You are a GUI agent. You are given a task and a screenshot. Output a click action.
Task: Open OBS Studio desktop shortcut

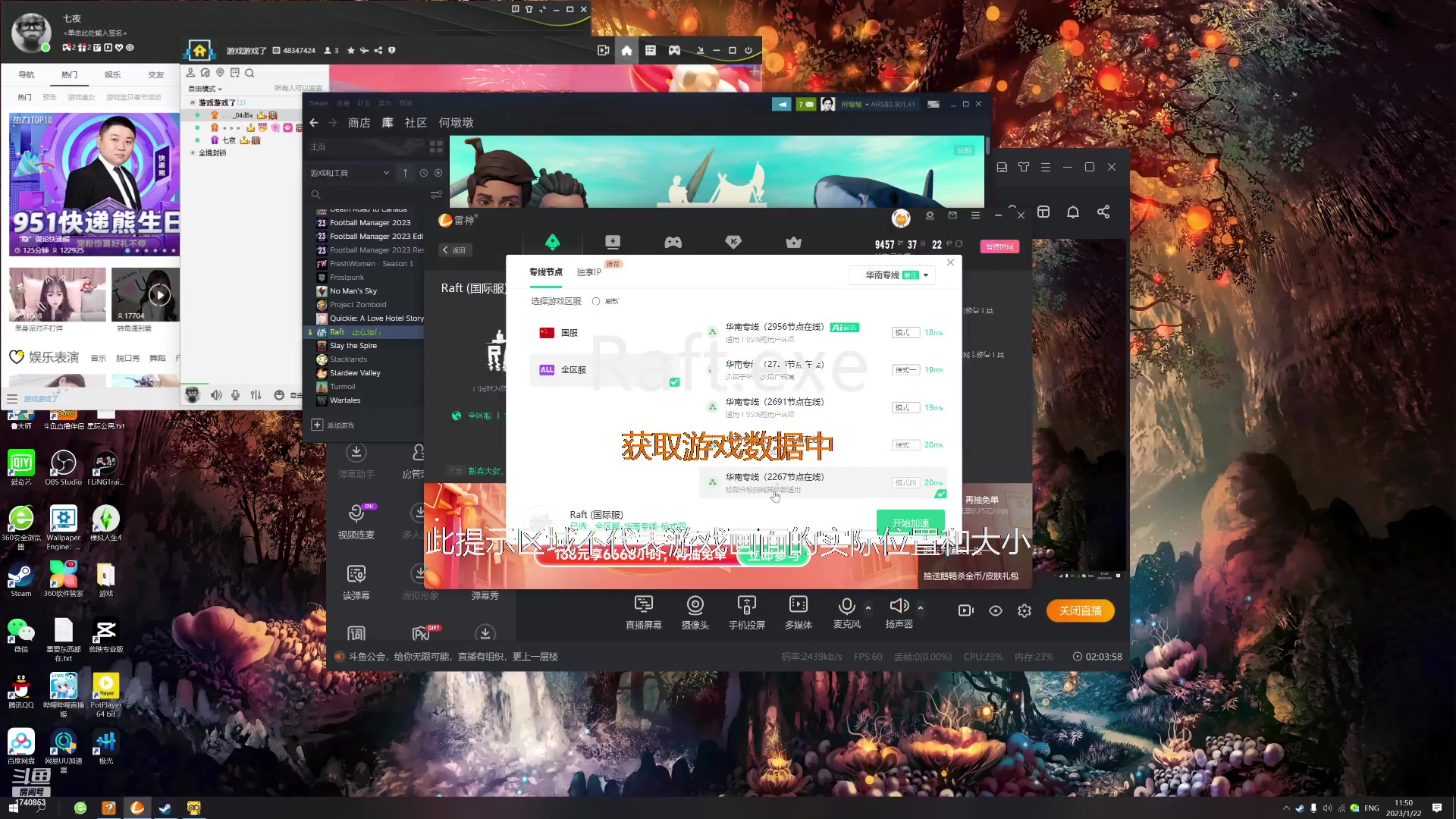63,467
